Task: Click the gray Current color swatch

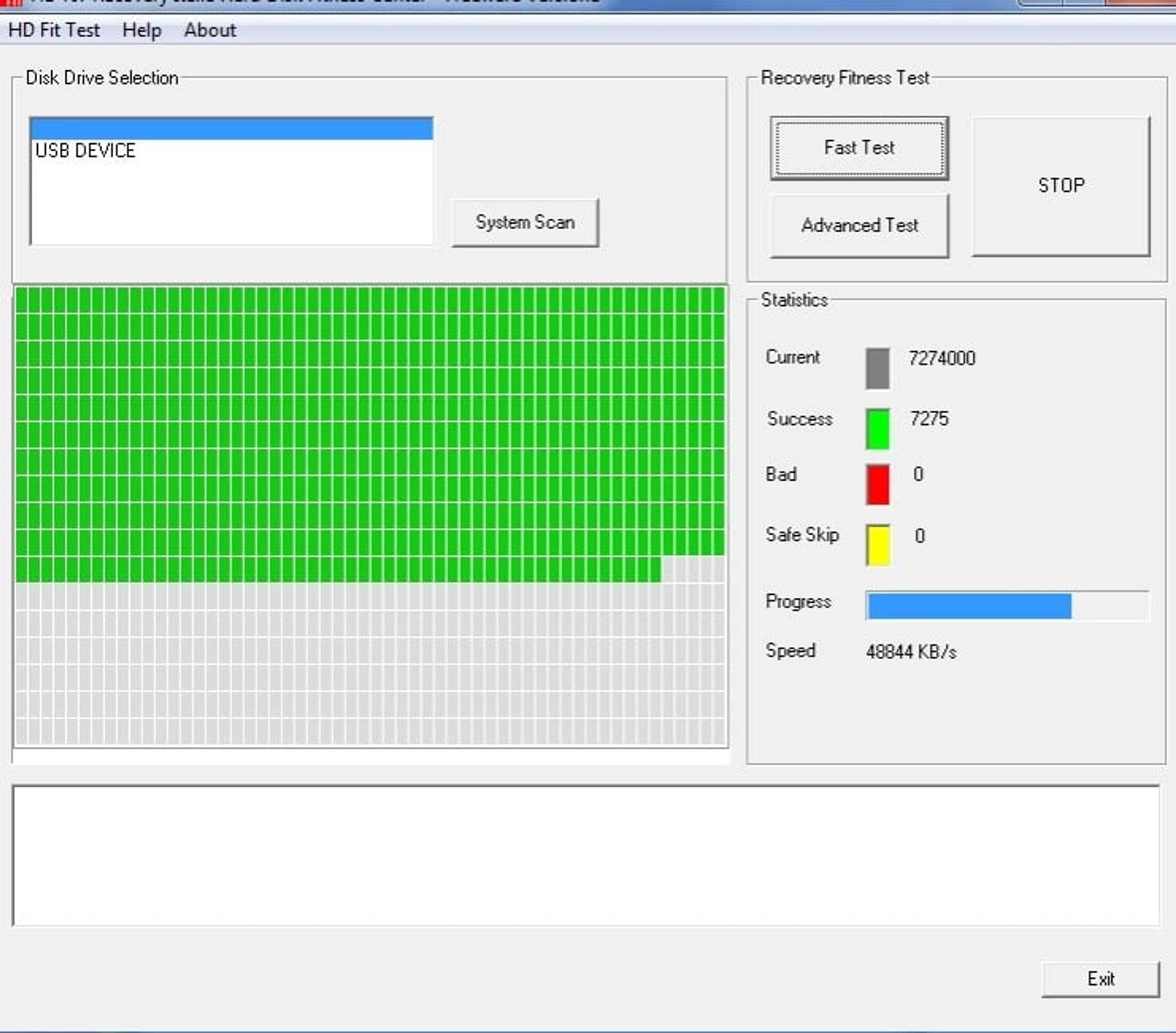Action: [877, 368]
